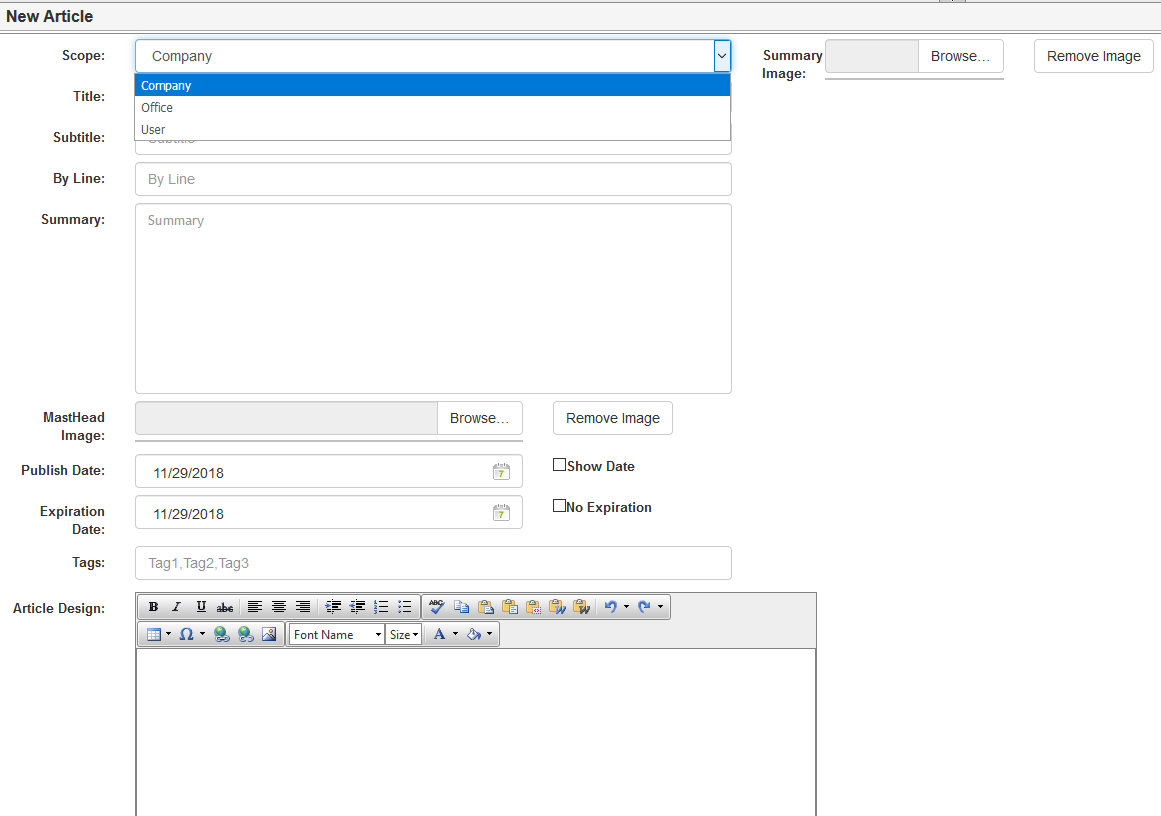Image resolution: width=1161 pixels, height=816 pixels.
Task: Remove link using the unlink icon
Action: [245, 635]
